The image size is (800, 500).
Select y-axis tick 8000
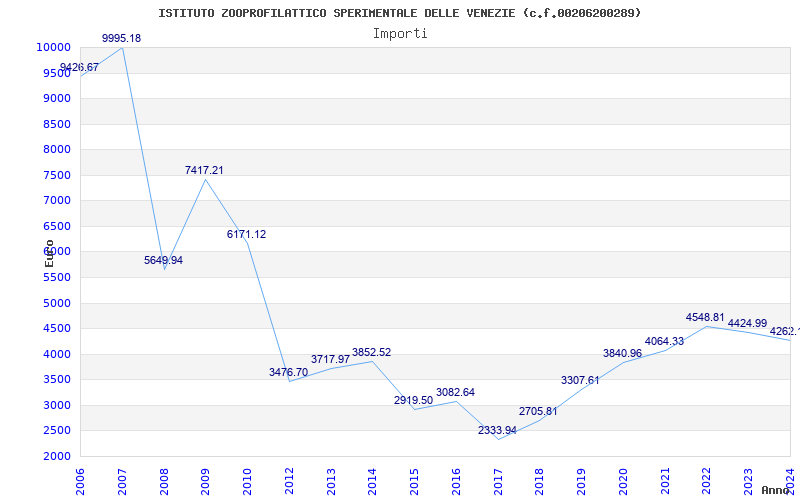point(56,149)
